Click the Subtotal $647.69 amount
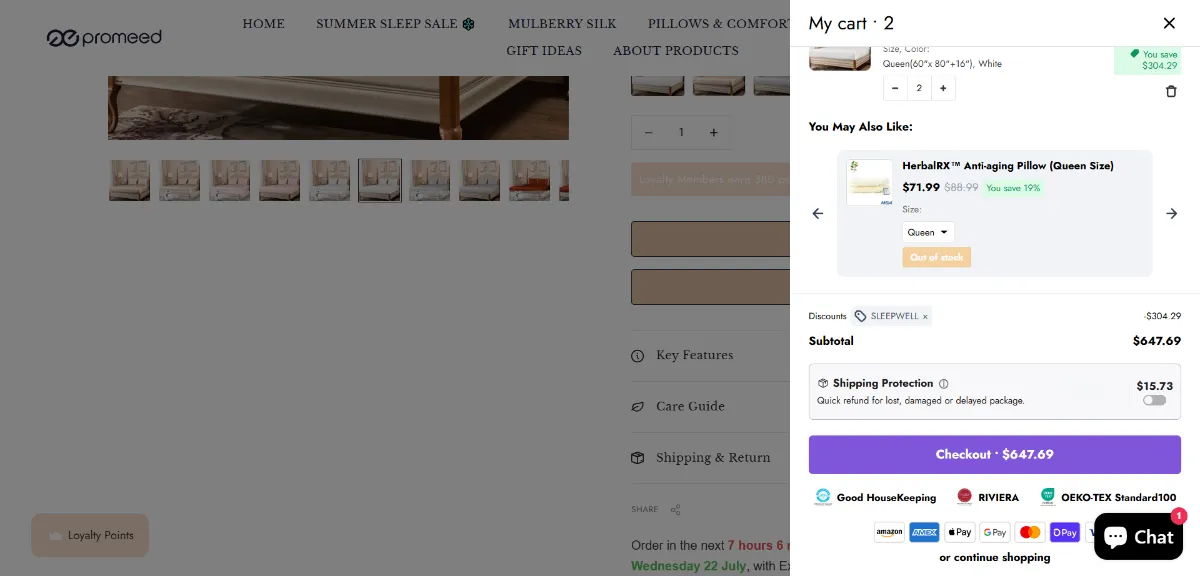 1157,341
